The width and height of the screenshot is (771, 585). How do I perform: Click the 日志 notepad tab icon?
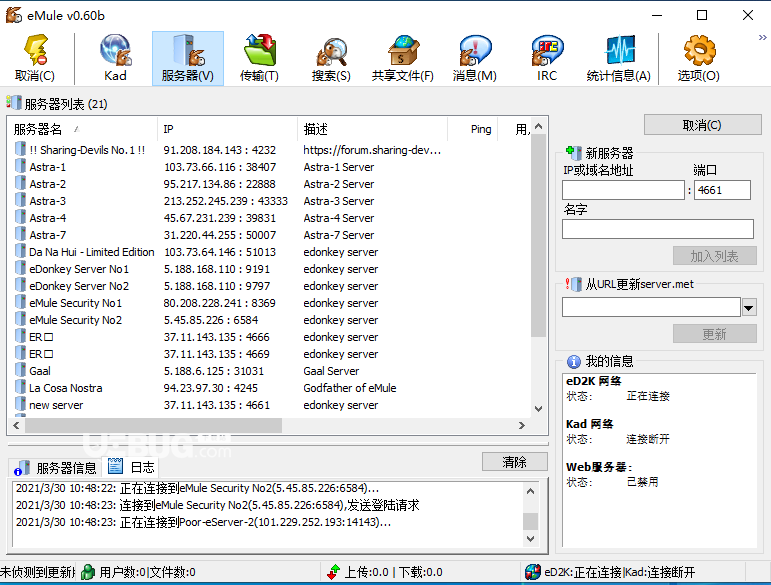point(115,466)
